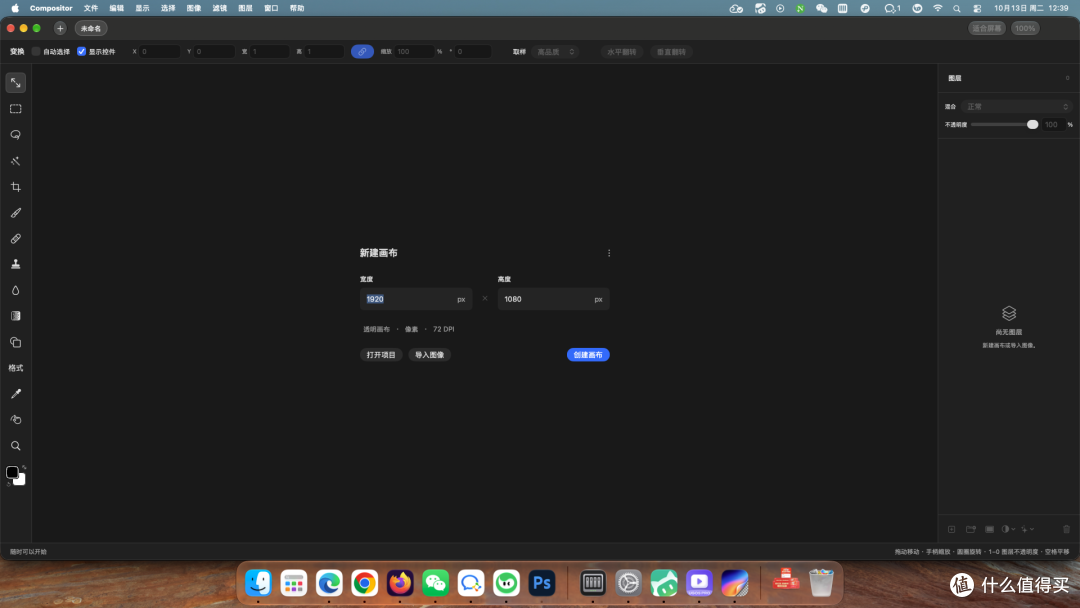Expand the effects sparkle menu in layers panel
This screenshot has height=608, width=1080.
click(x=1028, y=530)
